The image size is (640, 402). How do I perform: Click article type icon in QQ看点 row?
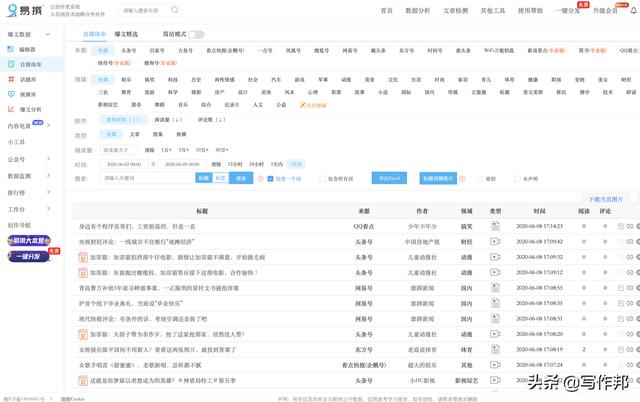[x=495, y=226]
